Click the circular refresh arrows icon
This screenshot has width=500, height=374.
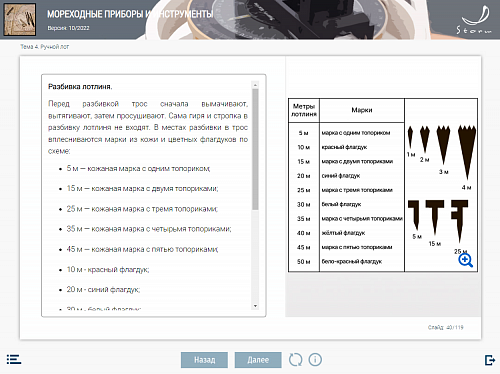[x=295, y=360]
